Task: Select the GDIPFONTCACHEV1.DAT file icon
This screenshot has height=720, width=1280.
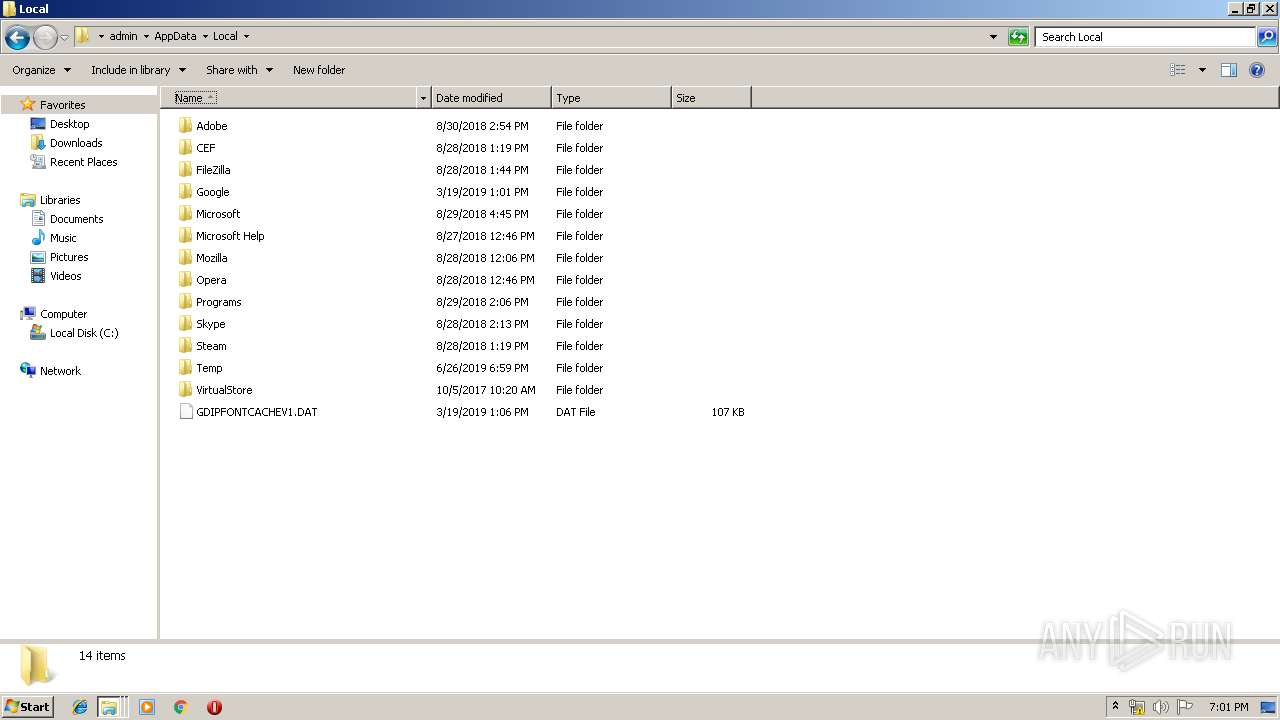Action: pos(185,412)
